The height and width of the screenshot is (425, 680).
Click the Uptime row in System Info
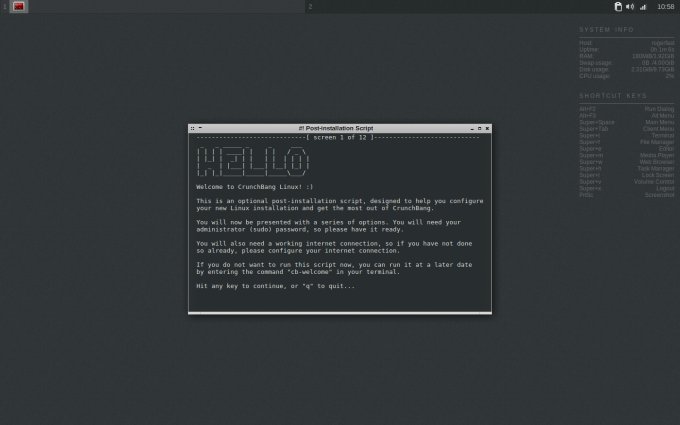tap(627, 49)
